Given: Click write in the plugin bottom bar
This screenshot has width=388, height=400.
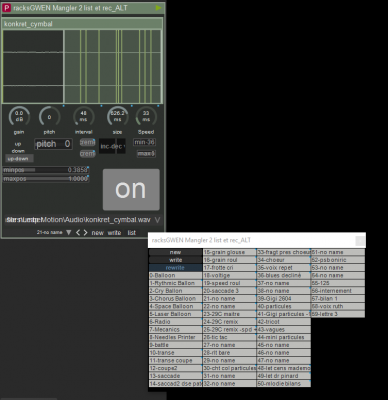Looking at the screenshot, I should pyautogui.click(x=114, y=233).
